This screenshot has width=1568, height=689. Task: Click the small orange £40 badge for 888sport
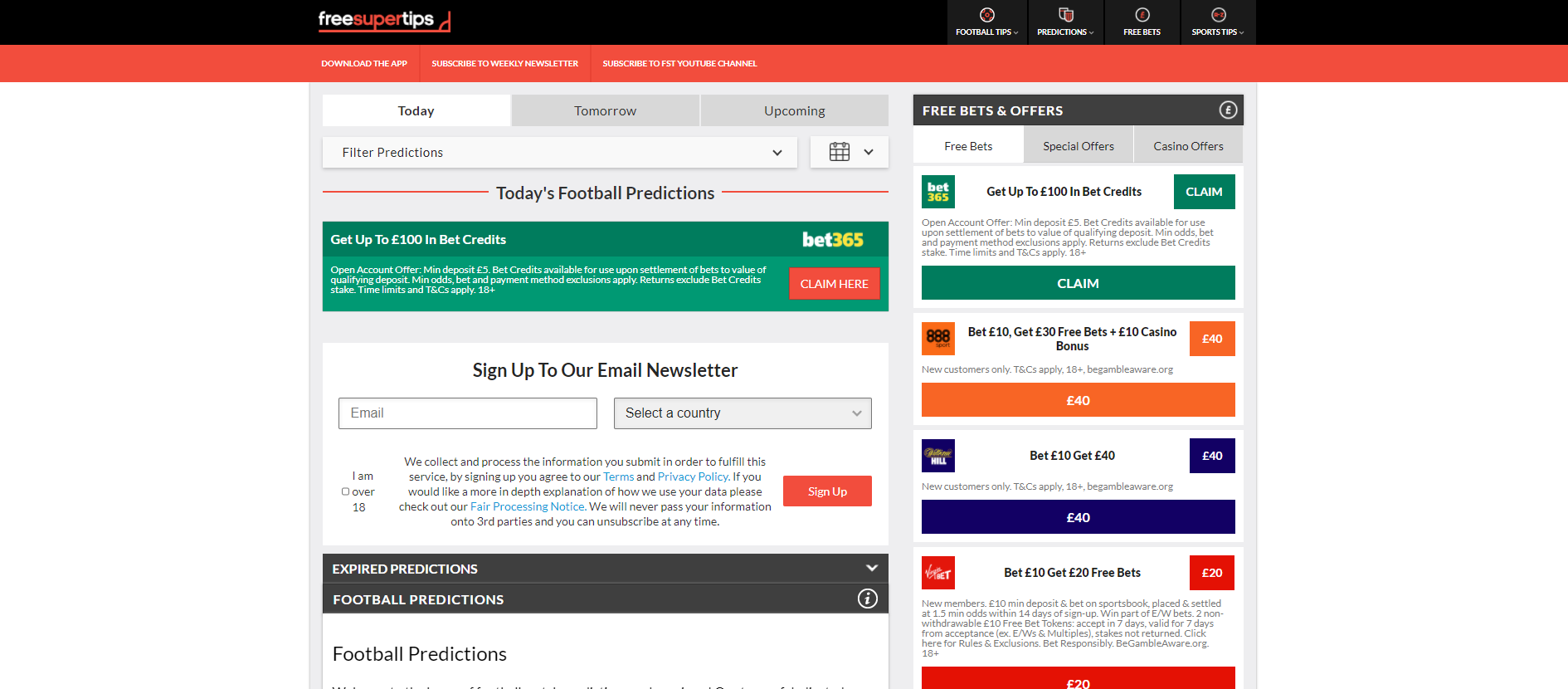click(x=1212, y=339)
